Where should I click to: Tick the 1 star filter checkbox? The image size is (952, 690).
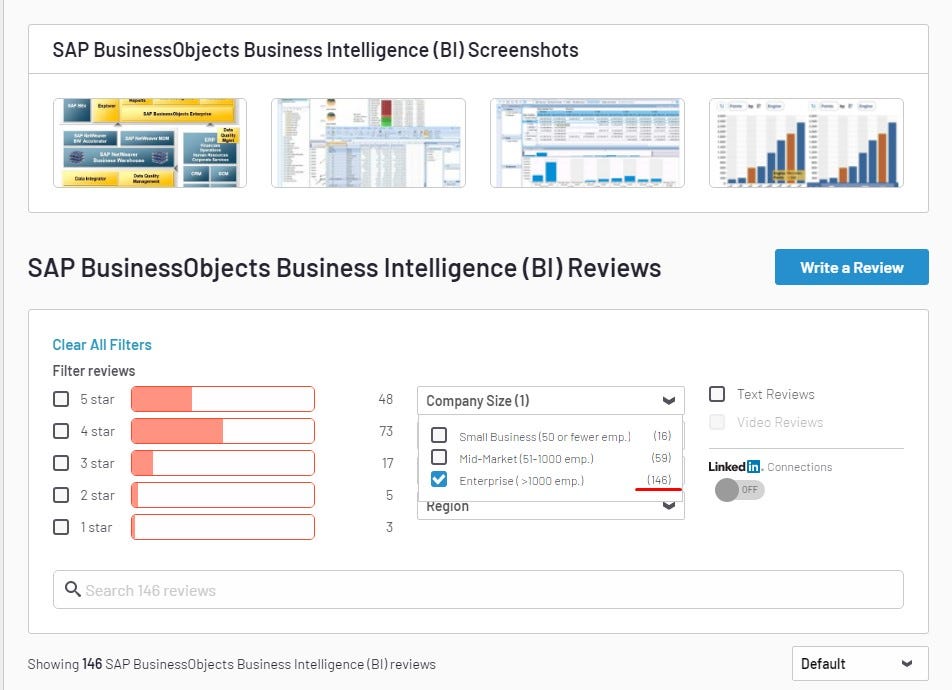click(61, 527)
